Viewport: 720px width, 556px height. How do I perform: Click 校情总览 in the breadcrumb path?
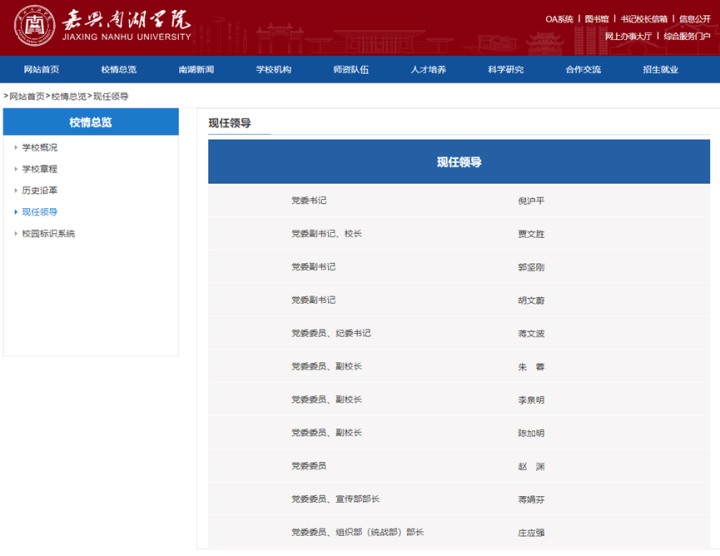(69, 96)
